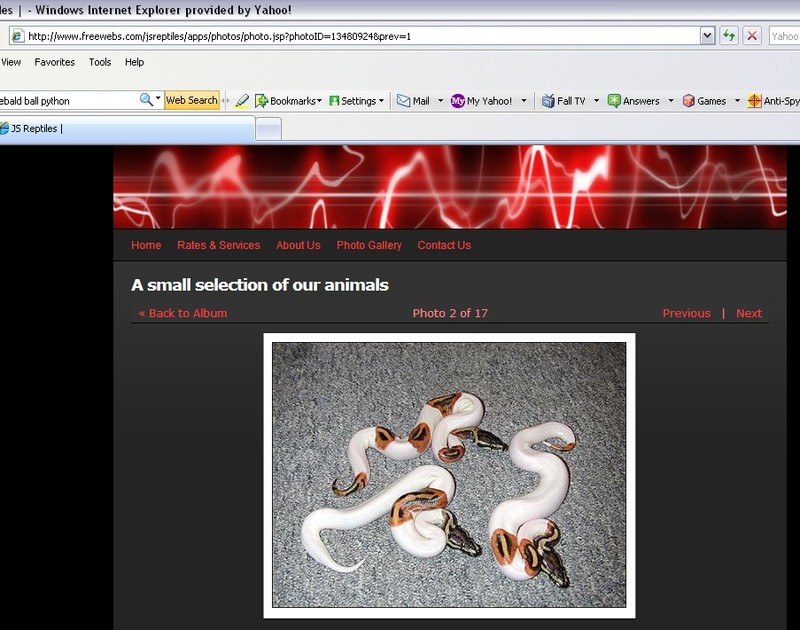Open the Help menu

134,62
